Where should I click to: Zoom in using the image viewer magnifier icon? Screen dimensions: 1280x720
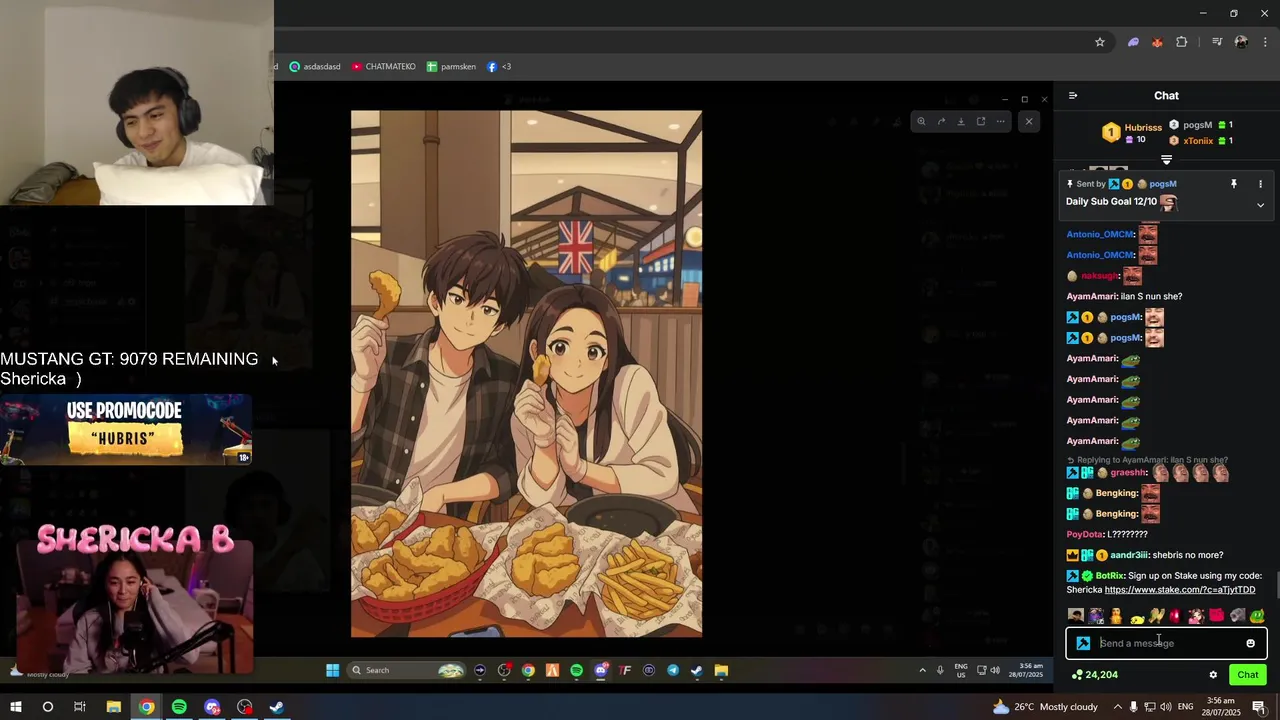coord(921,122)
